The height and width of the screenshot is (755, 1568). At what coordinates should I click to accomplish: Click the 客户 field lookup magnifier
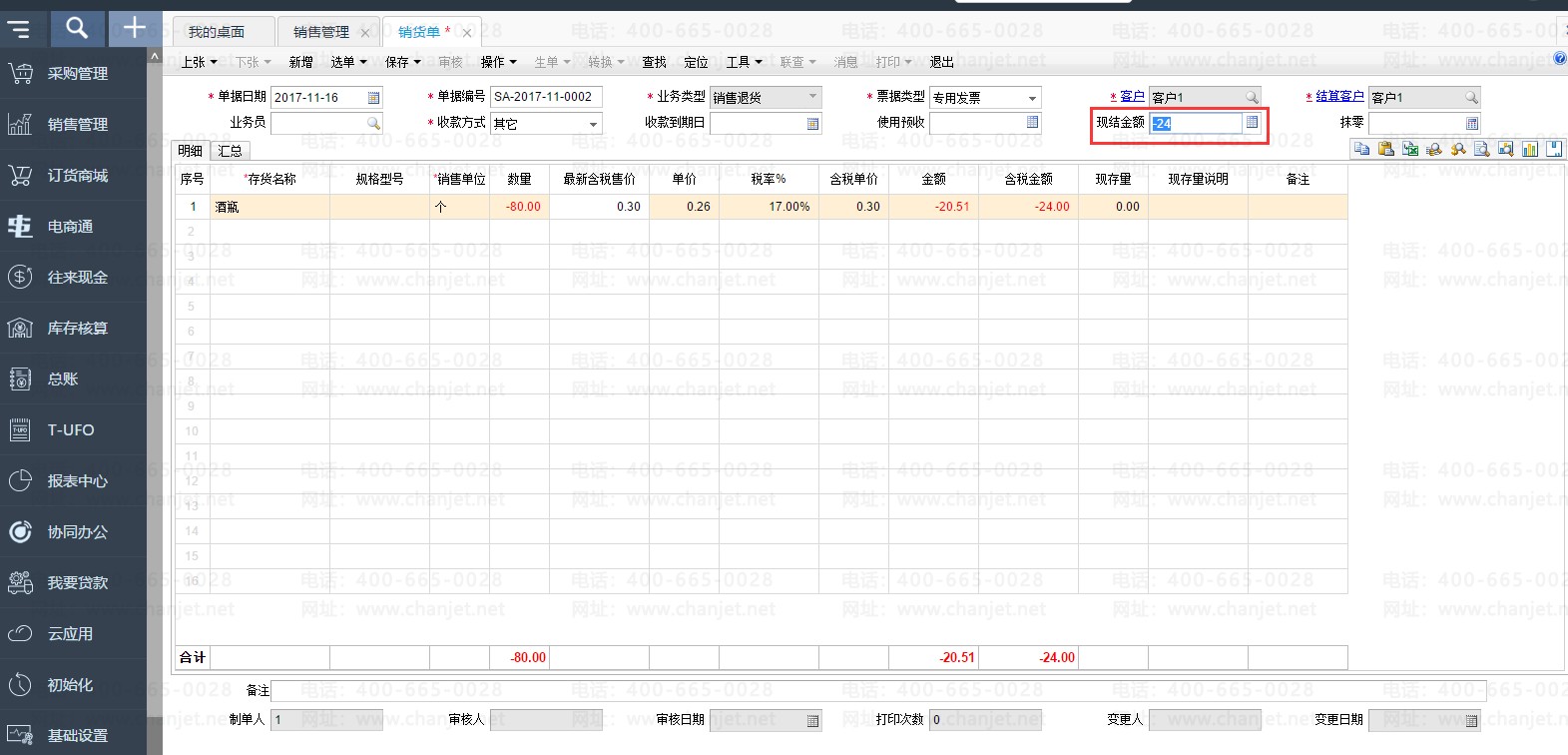click(x=1252, y=97)
